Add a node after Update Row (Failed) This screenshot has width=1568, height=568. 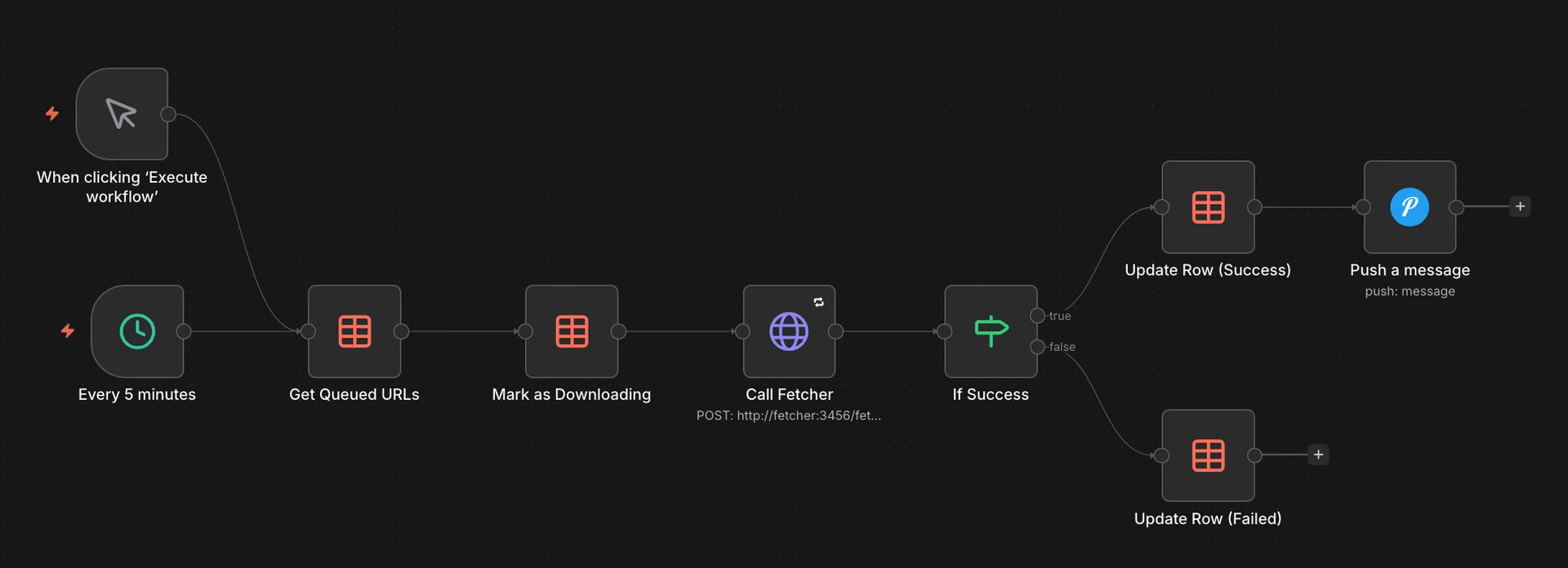click(1318, 455)
